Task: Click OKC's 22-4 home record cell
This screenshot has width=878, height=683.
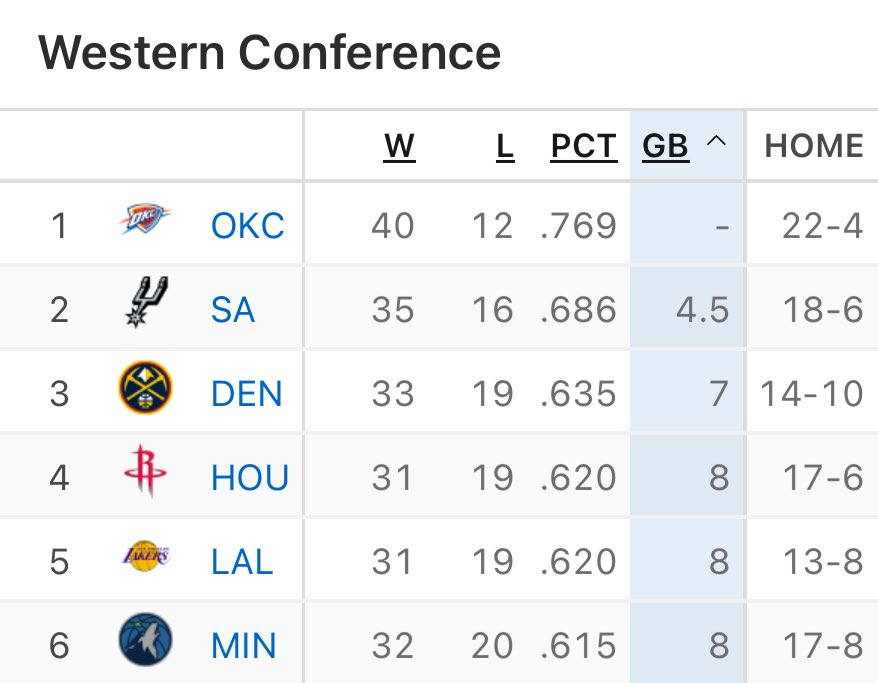Action: (x=822, y=226)
